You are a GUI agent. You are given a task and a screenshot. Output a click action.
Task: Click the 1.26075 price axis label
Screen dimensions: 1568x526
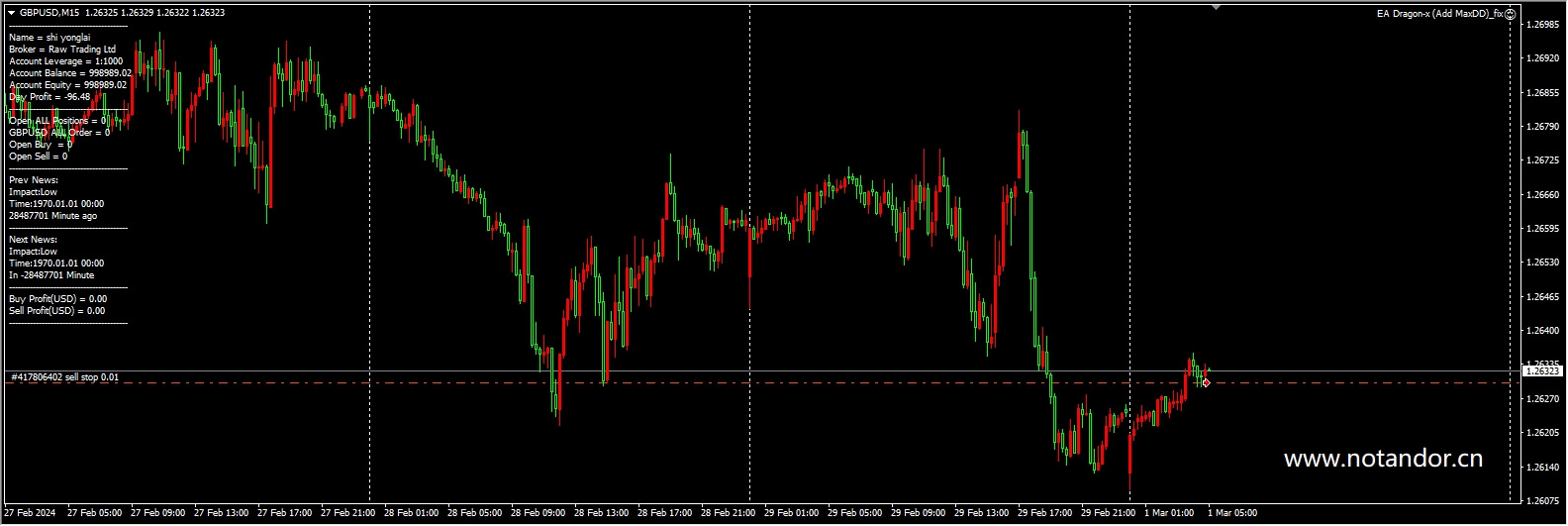(x=1542, y=500)
